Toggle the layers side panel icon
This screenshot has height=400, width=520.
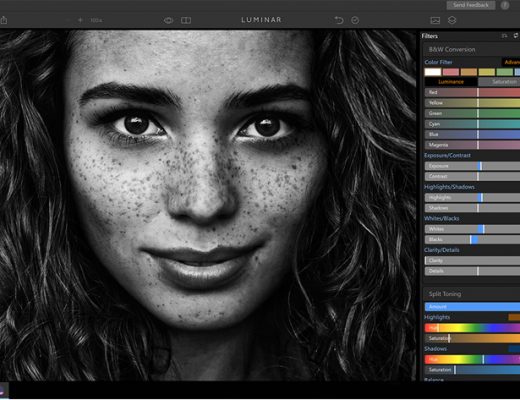tap(452, 20)
